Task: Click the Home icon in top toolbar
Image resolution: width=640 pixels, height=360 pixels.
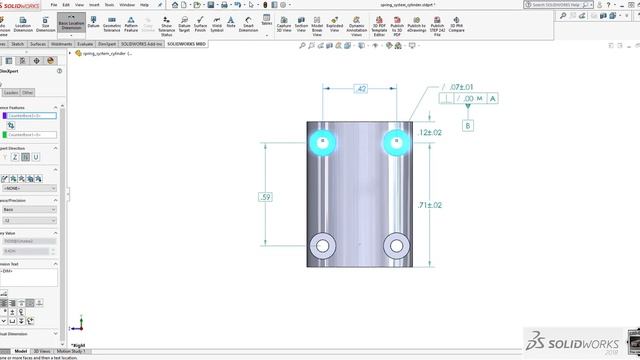Action: (175, 5)
